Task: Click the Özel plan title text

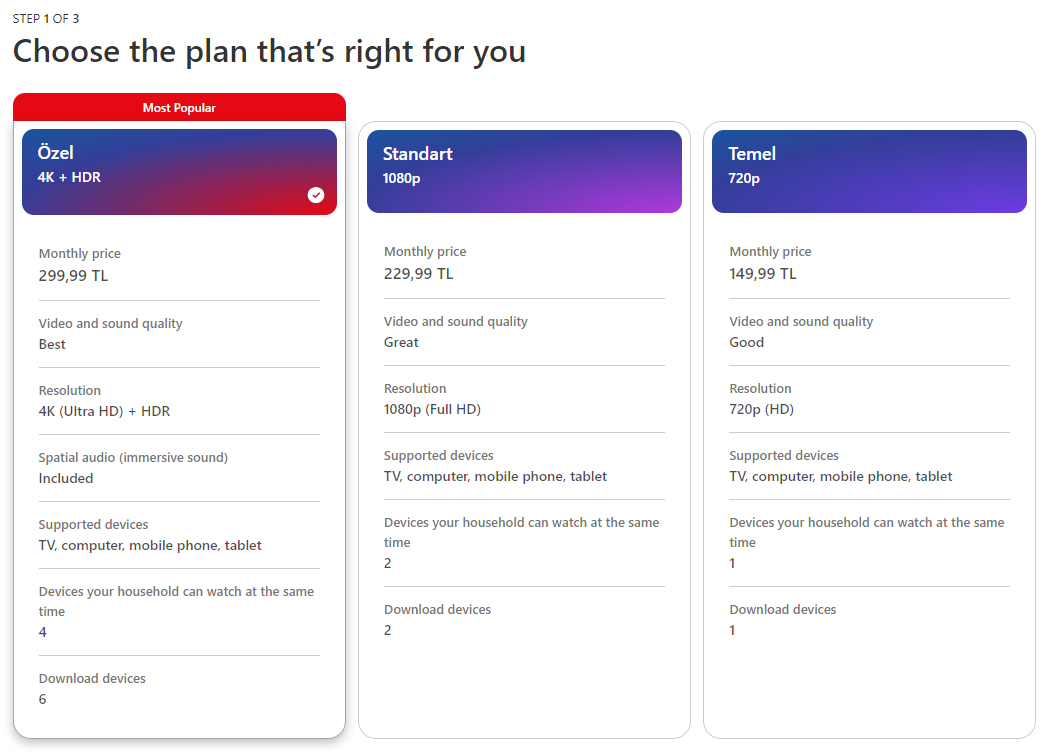Action: [x=56, y=153]
